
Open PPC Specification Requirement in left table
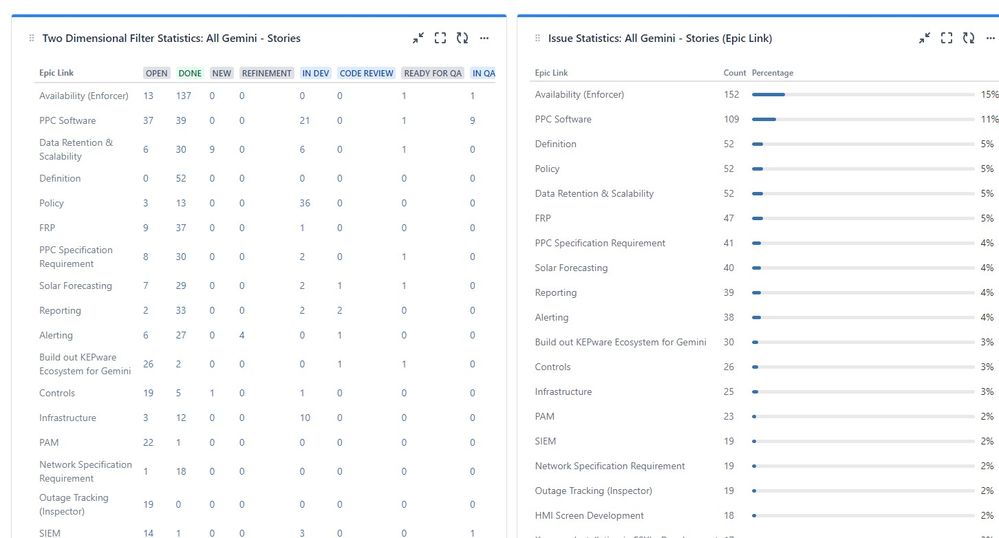pyautogui.click(x=76, y=257)
